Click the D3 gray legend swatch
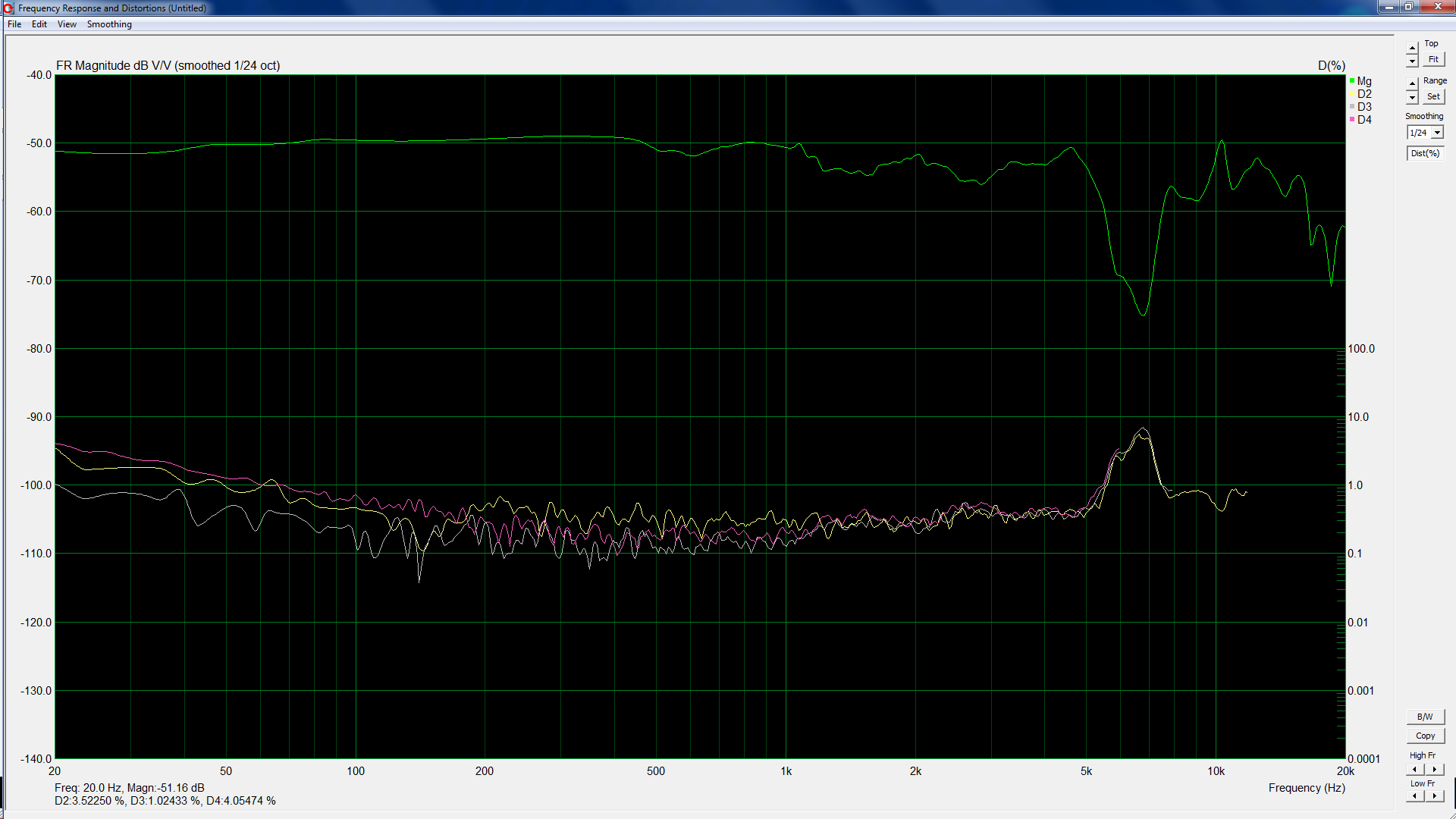 click(1352, 106)
